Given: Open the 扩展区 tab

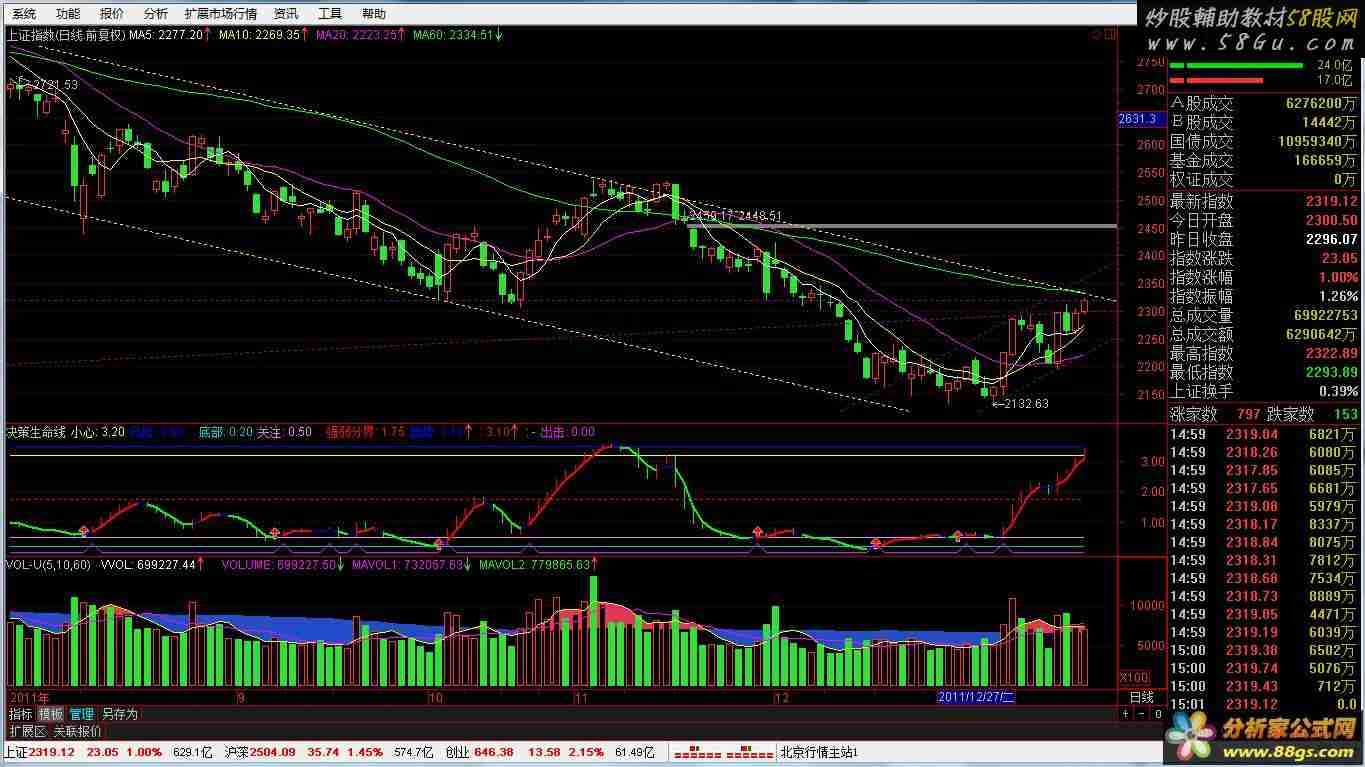Looking at the screenshot, I should 26,731.
